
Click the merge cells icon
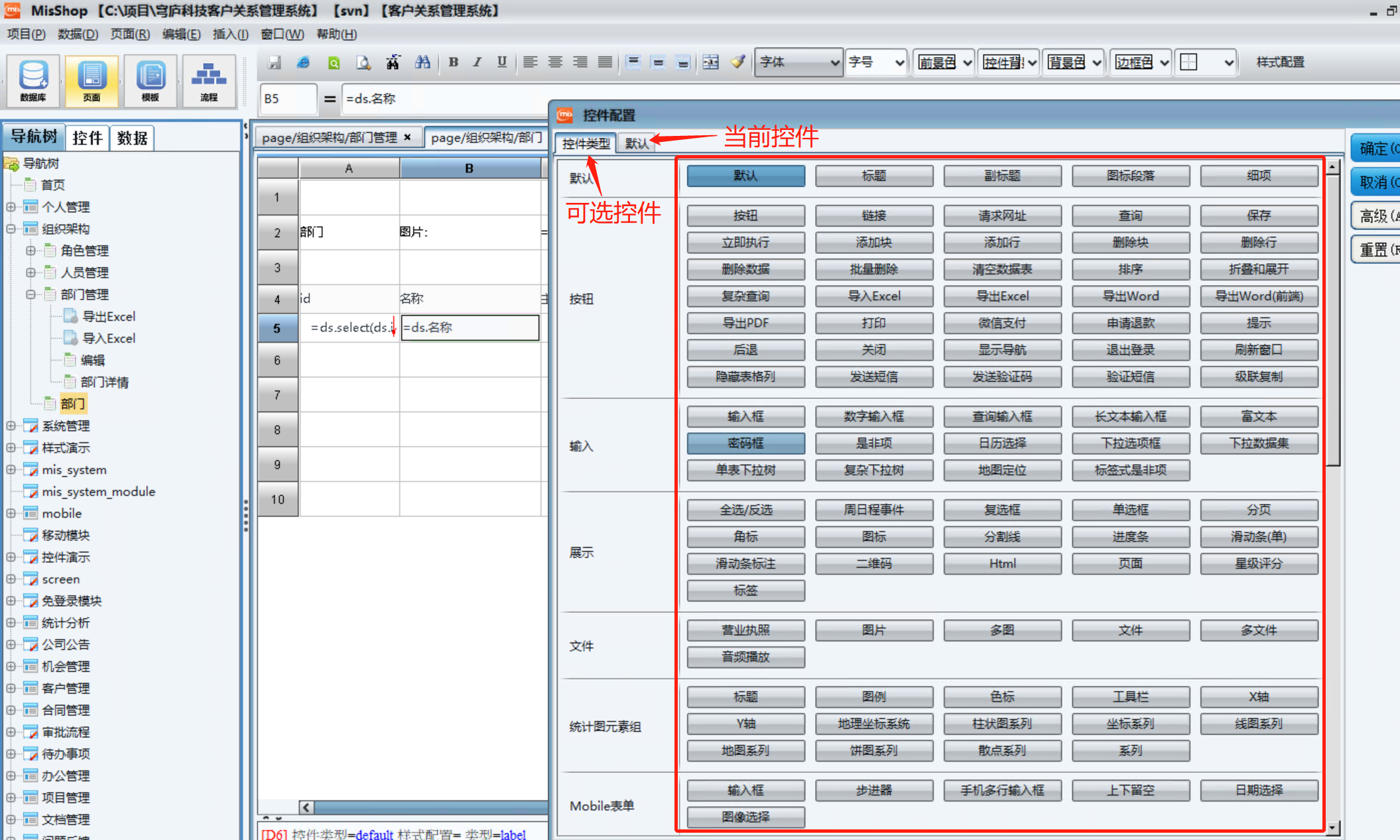coord(711,62)
